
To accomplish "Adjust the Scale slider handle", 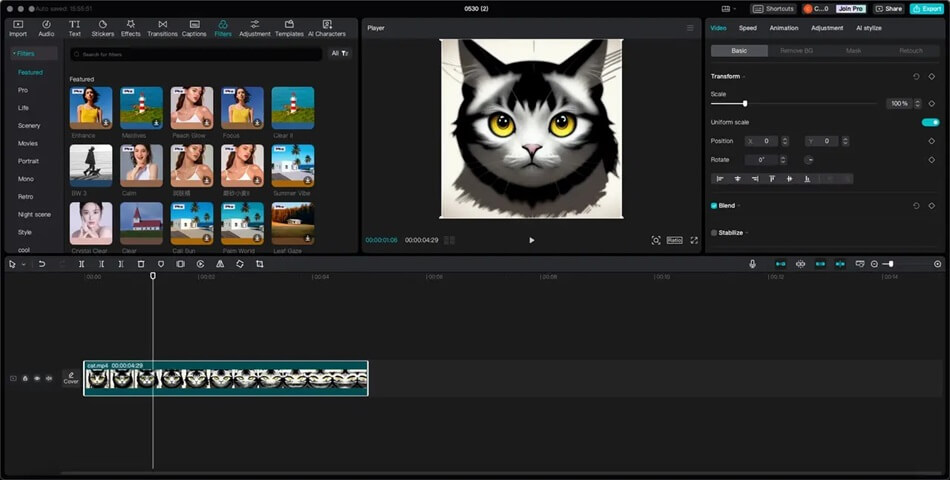I will (x=745, y=104).
